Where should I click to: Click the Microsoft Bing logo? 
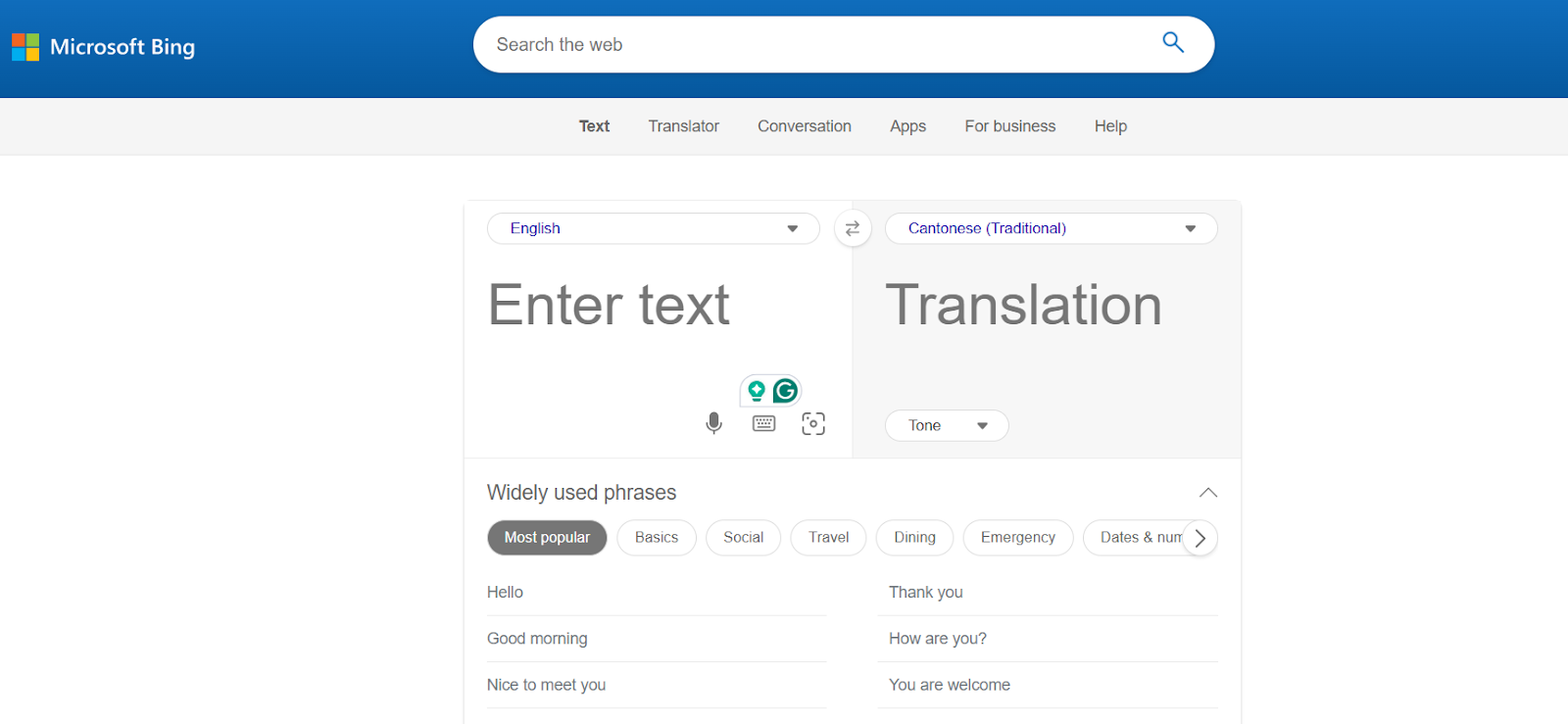click(103, 47)
